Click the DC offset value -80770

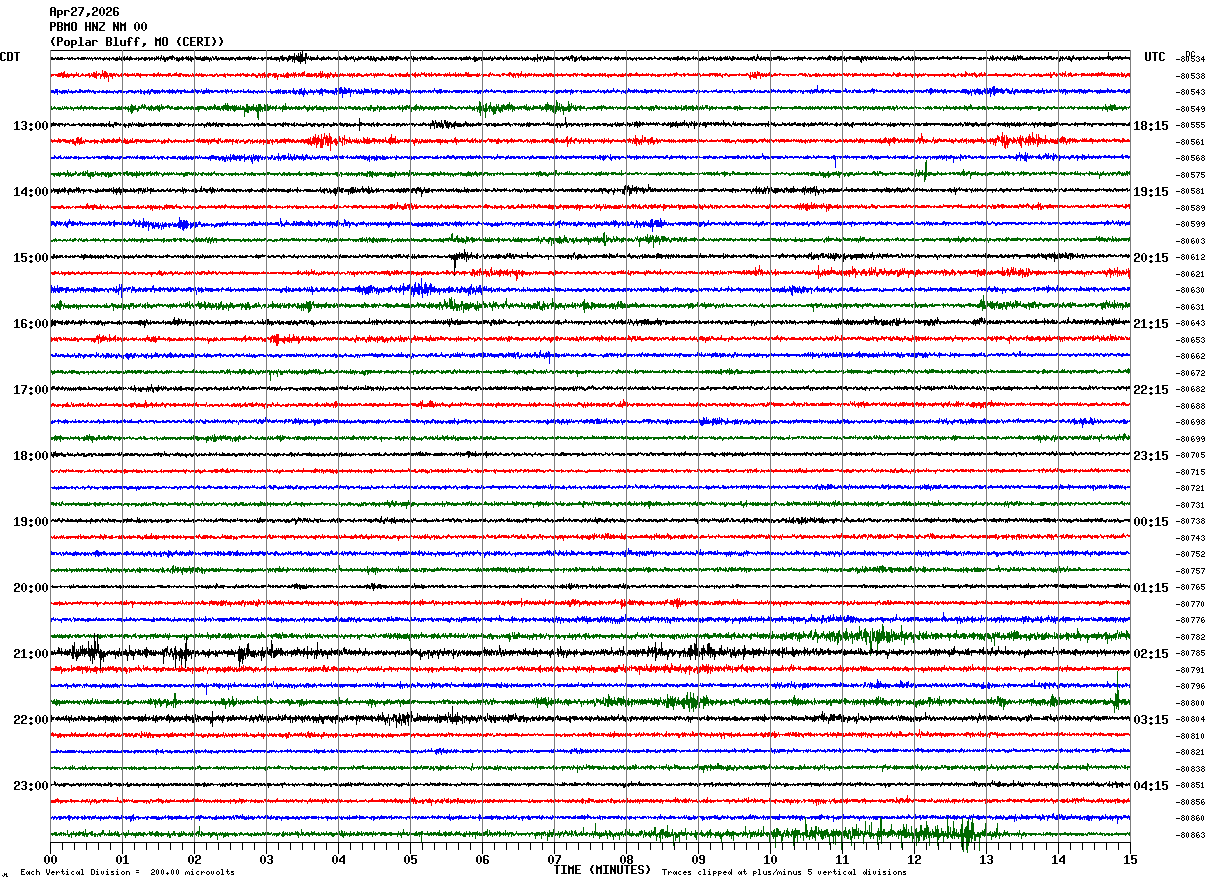[1190, 604]
